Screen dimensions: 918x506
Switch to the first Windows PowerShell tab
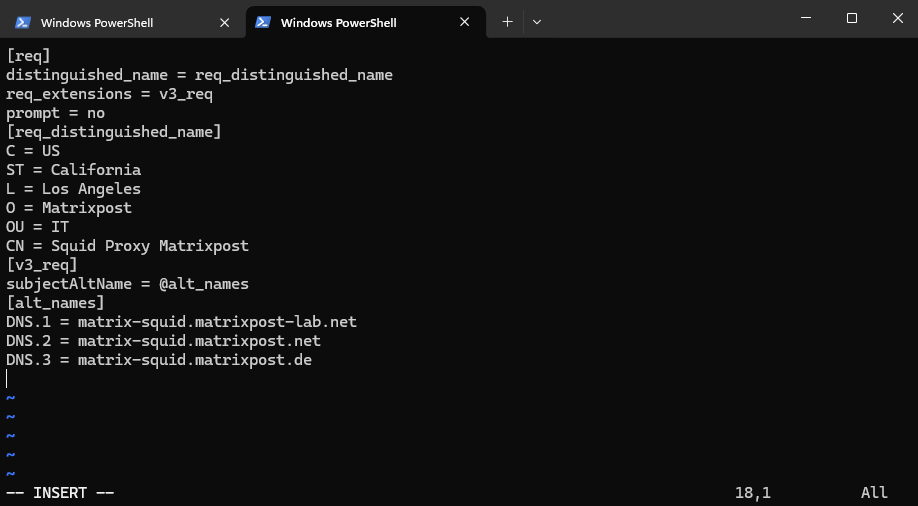[120, 22]
